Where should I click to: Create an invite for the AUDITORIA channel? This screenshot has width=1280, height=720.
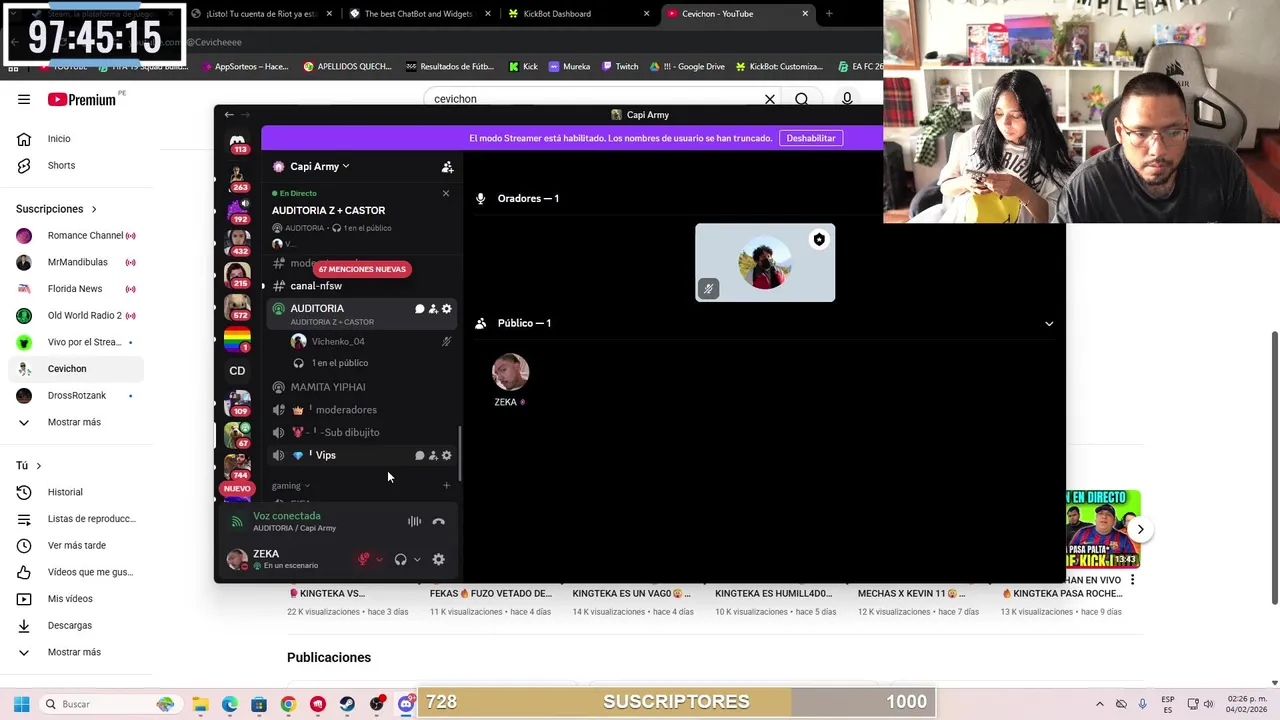point(433,309)
